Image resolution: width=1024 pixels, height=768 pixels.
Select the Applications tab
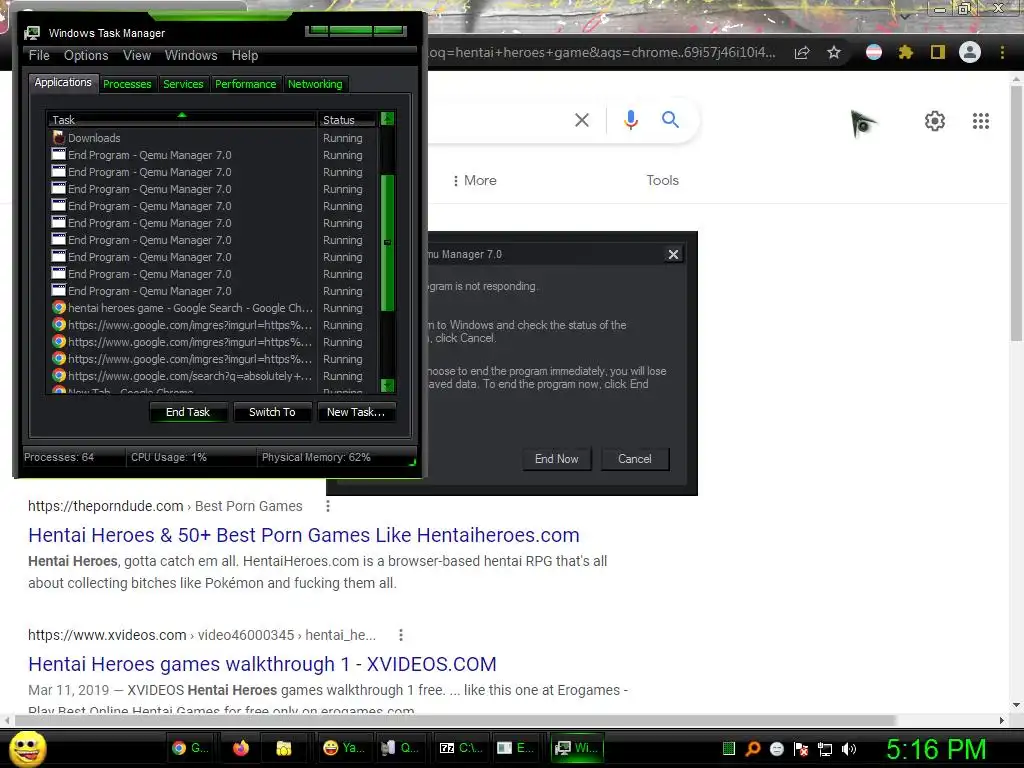(63, 82)
